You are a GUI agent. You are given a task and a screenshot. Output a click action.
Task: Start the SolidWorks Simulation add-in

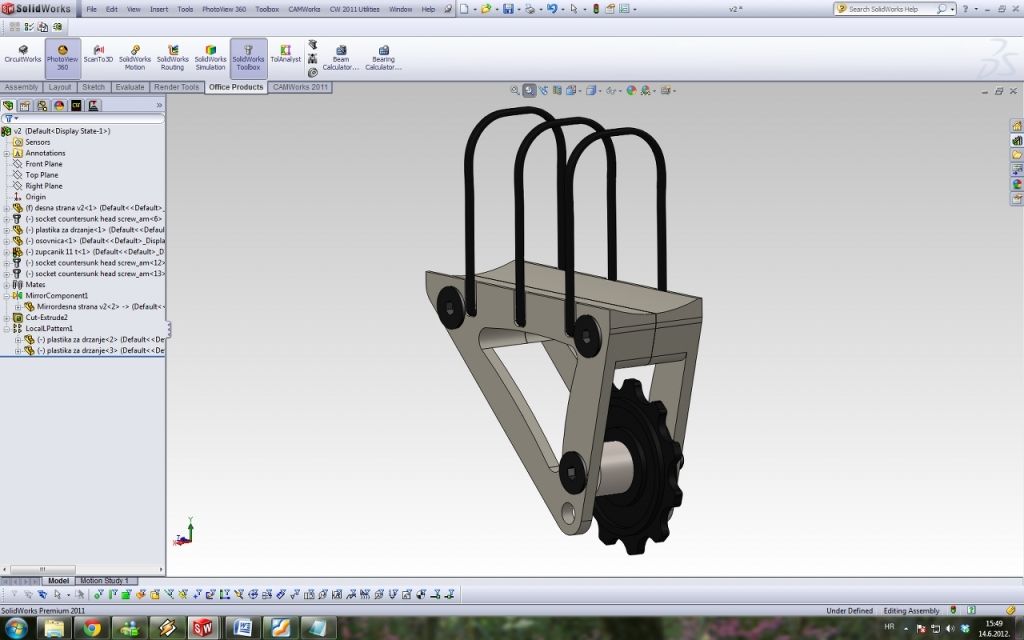coord(210,58)
